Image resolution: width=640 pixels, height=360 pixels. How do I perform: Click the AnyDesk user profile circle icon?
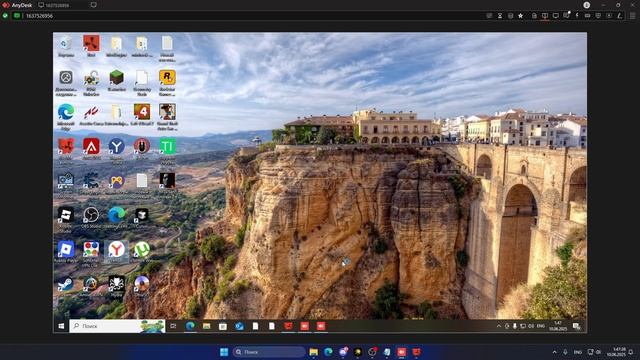coord(587,5)
